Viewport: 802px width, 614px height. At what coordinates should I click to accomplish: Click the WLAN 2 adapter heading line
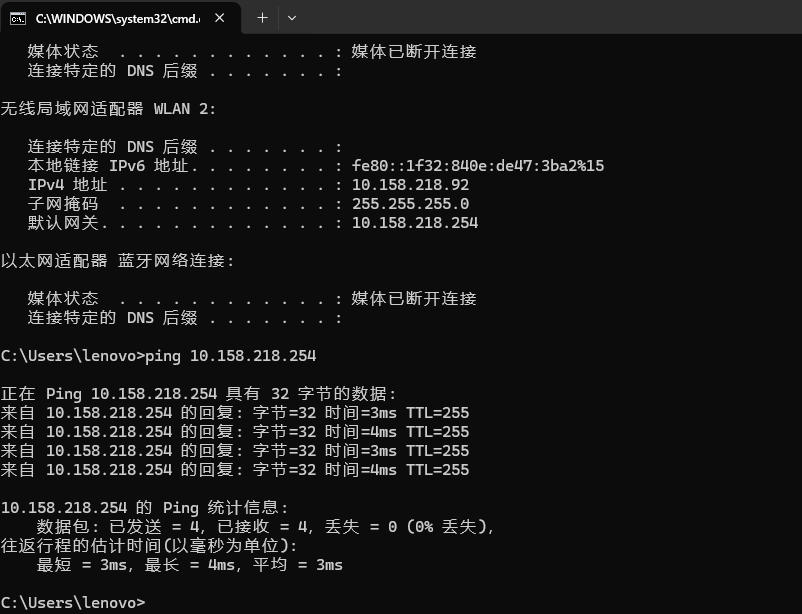108,109
